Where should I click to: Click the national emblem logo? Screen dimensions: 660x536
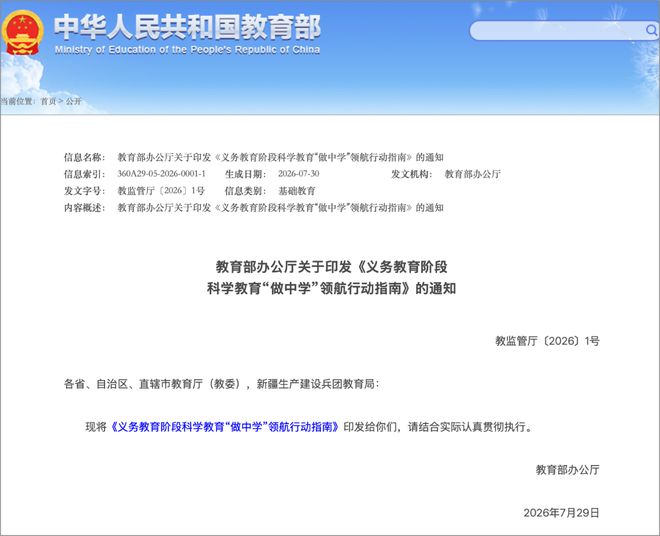22,33
